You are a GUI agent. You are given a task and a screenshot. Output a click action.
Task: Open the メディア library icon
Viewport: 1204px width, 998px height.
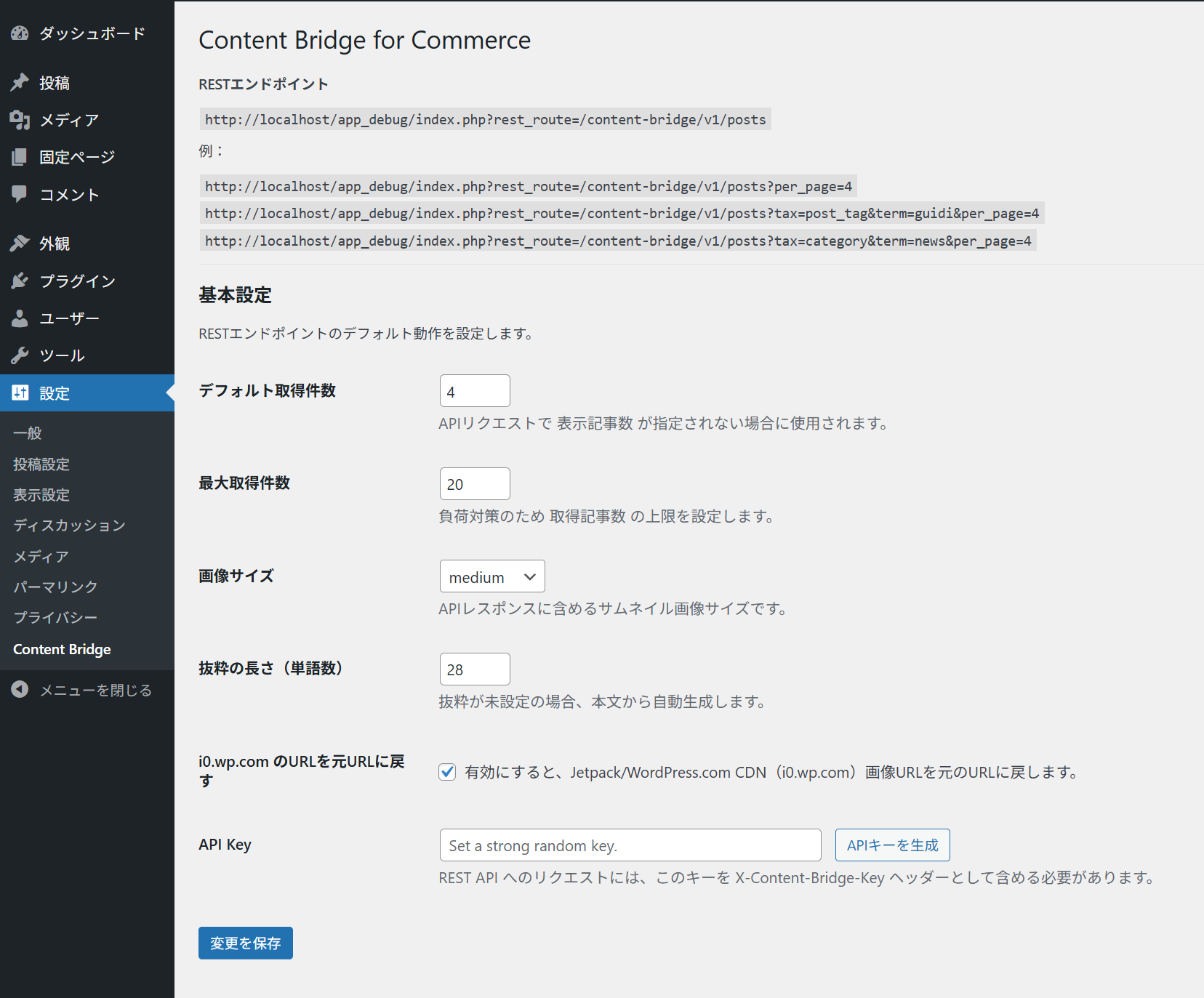click(x=20, y=120)
